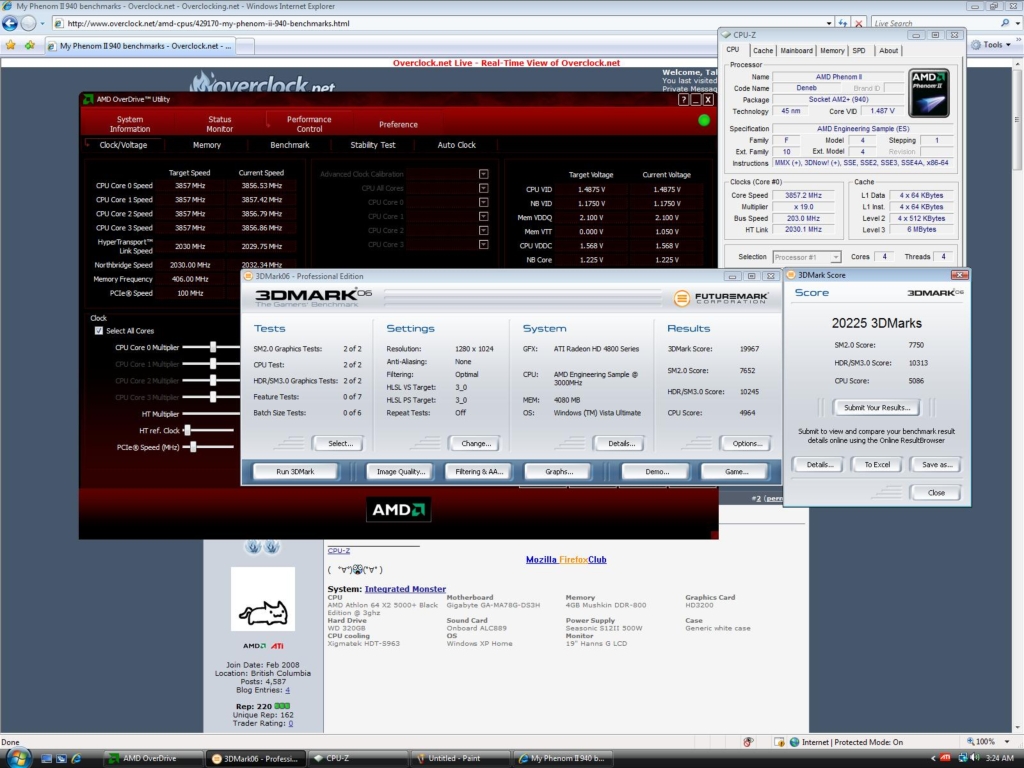Viewport: 1024px width, 768px height.
Task: Click the Image Quality button in 3DMark06
Action: coord(400,472)
